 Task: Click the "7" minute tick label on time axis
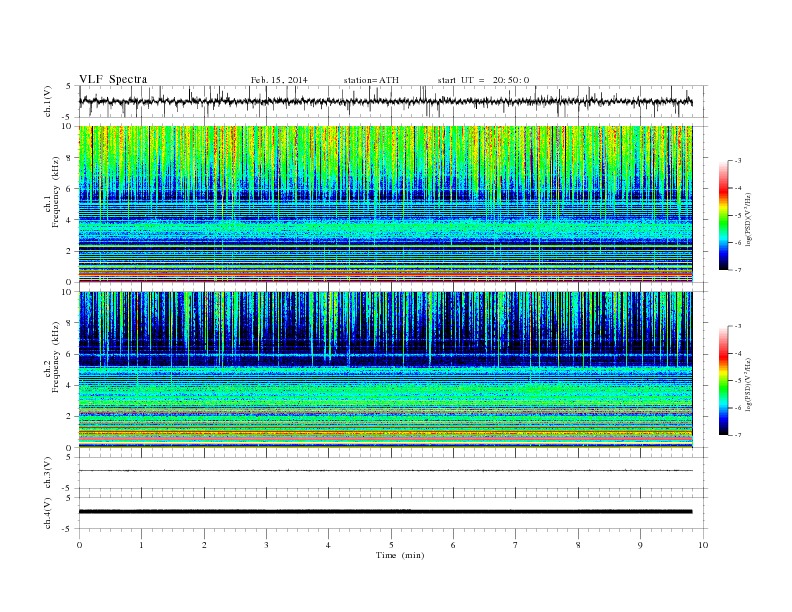516,545
